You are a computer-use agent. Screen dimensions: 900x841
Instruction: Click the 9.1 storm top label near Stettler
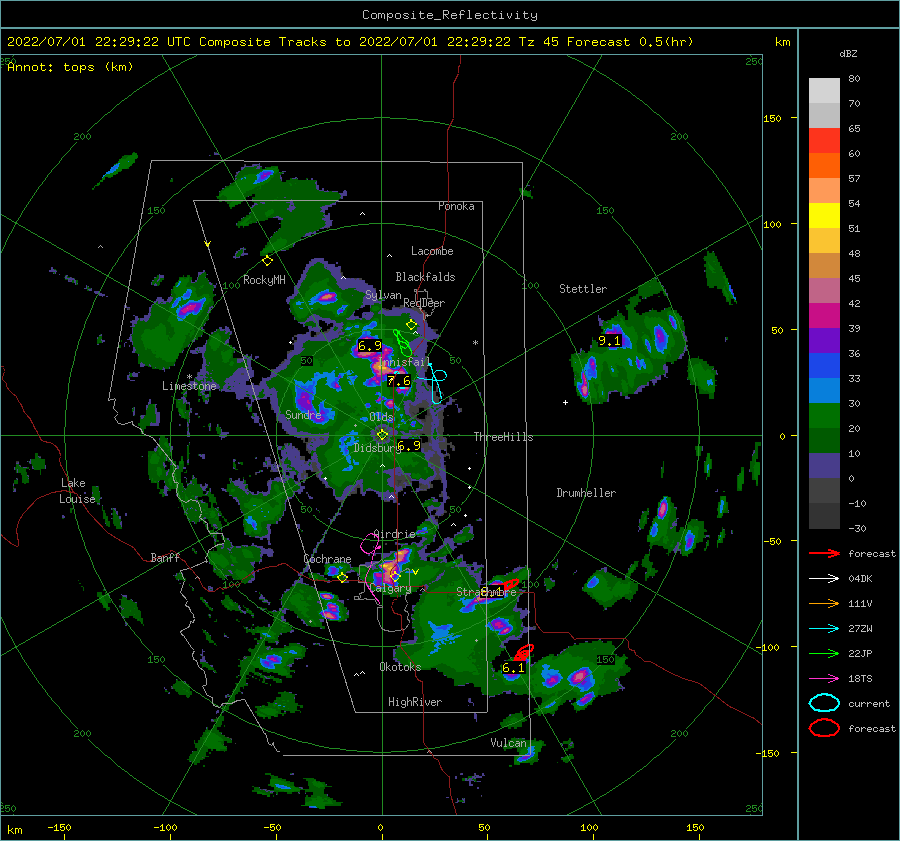tap(610, 340)
